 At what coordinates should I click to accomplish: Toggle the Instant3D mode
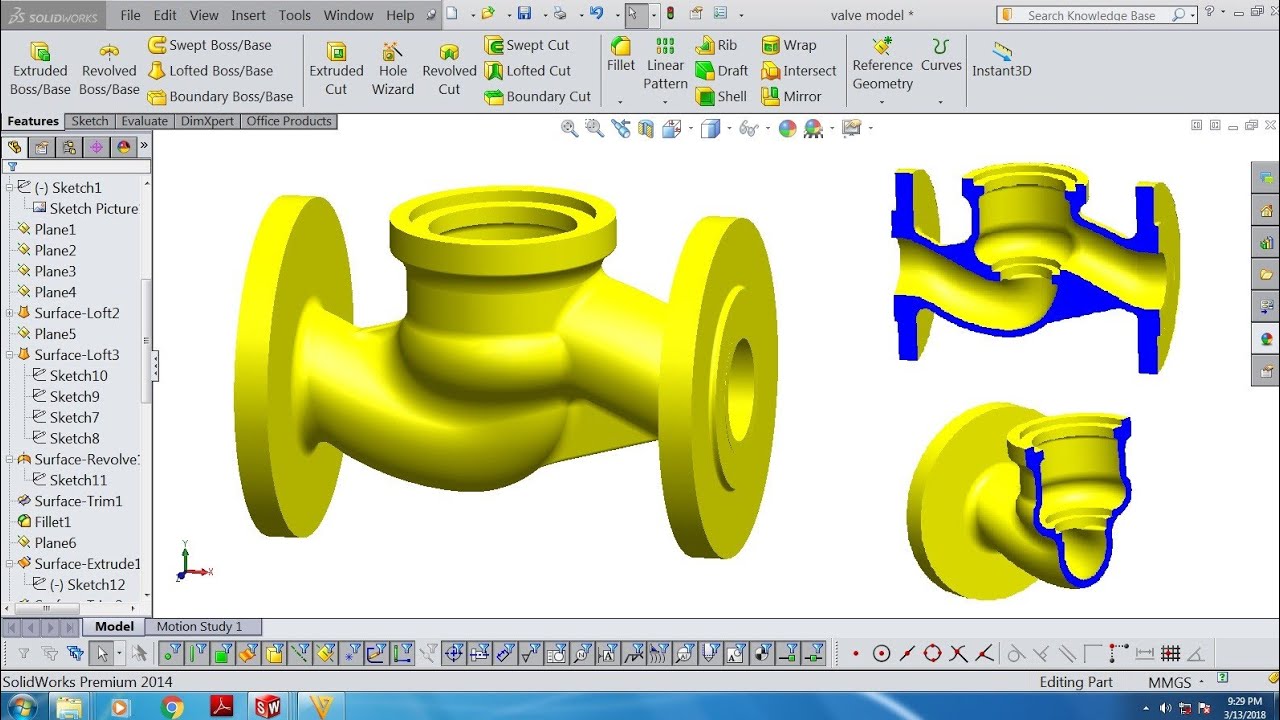[x=1001, y=60]
